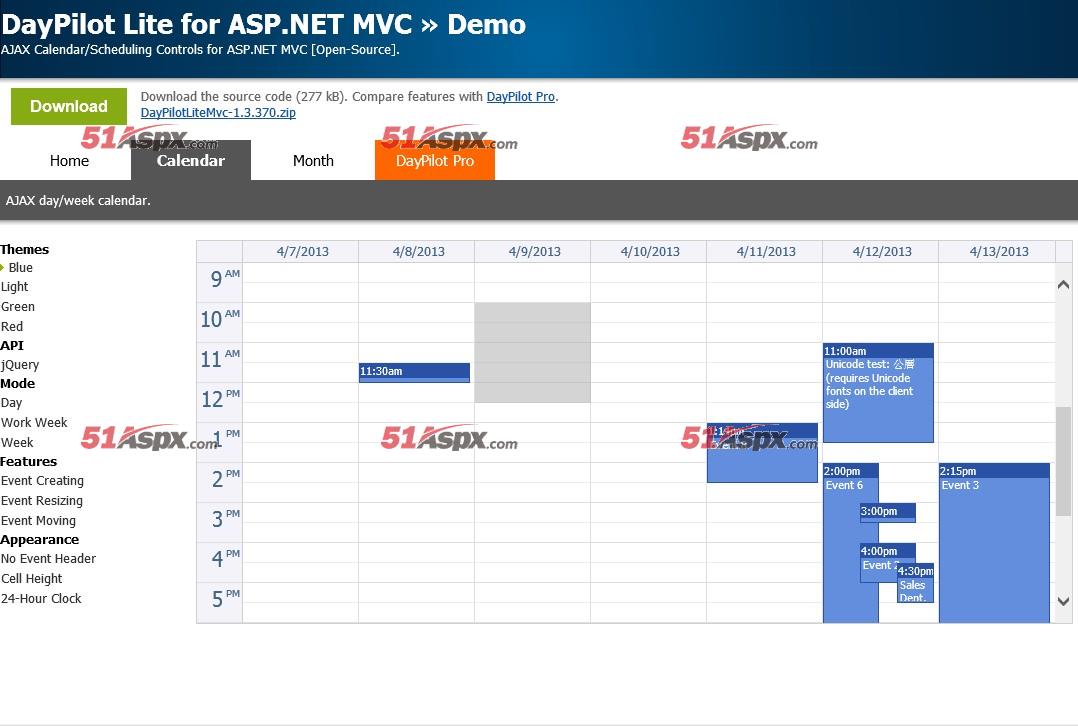Select the Red theme
This screenshot has height=726, width=1078.
[12, 327]
